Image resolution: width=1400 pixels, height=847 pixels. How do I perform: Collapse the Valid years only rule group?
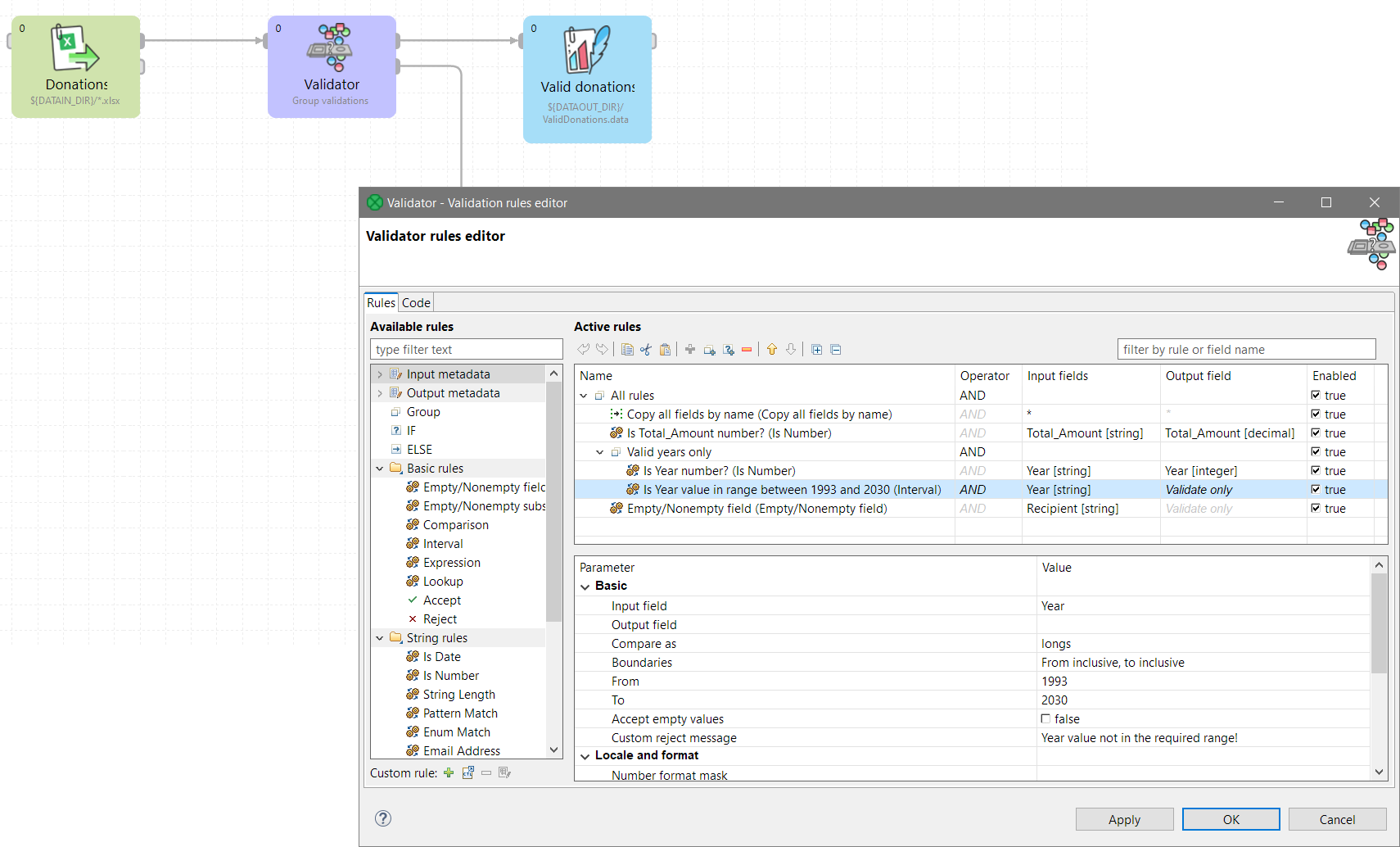[x=598, y=451]
